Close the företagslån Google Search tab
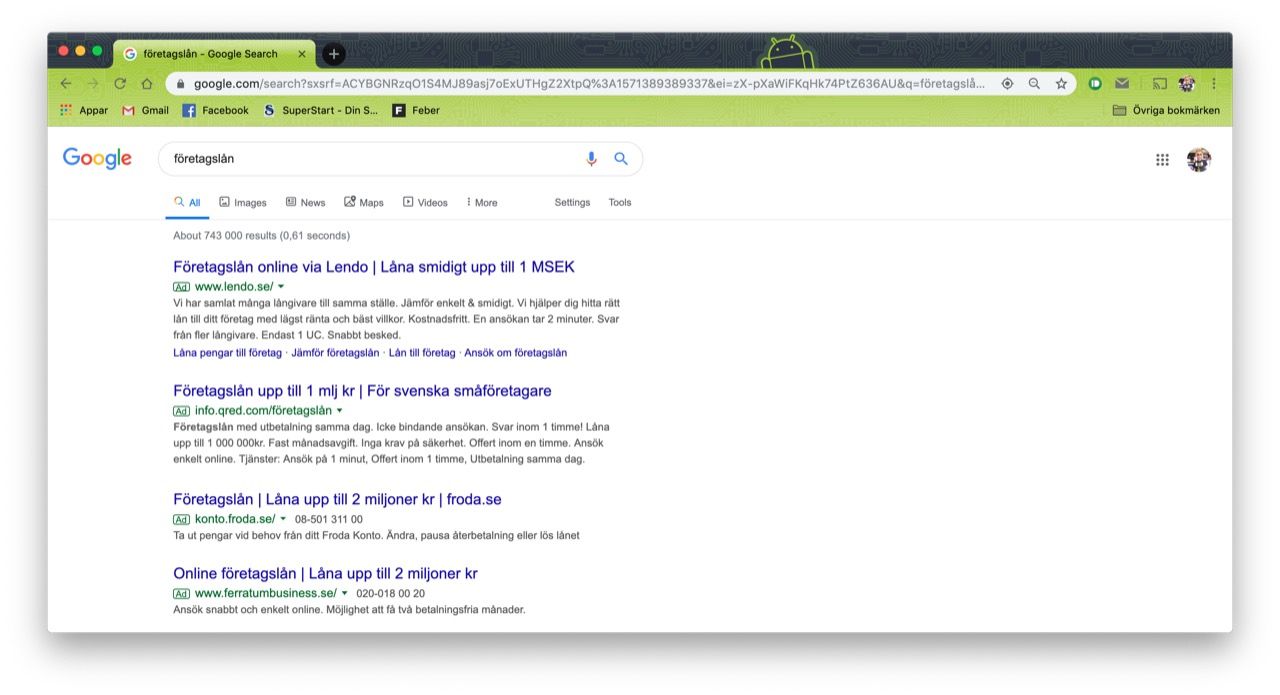This screenshot has width=1280, height=695. tap(302, 54)
